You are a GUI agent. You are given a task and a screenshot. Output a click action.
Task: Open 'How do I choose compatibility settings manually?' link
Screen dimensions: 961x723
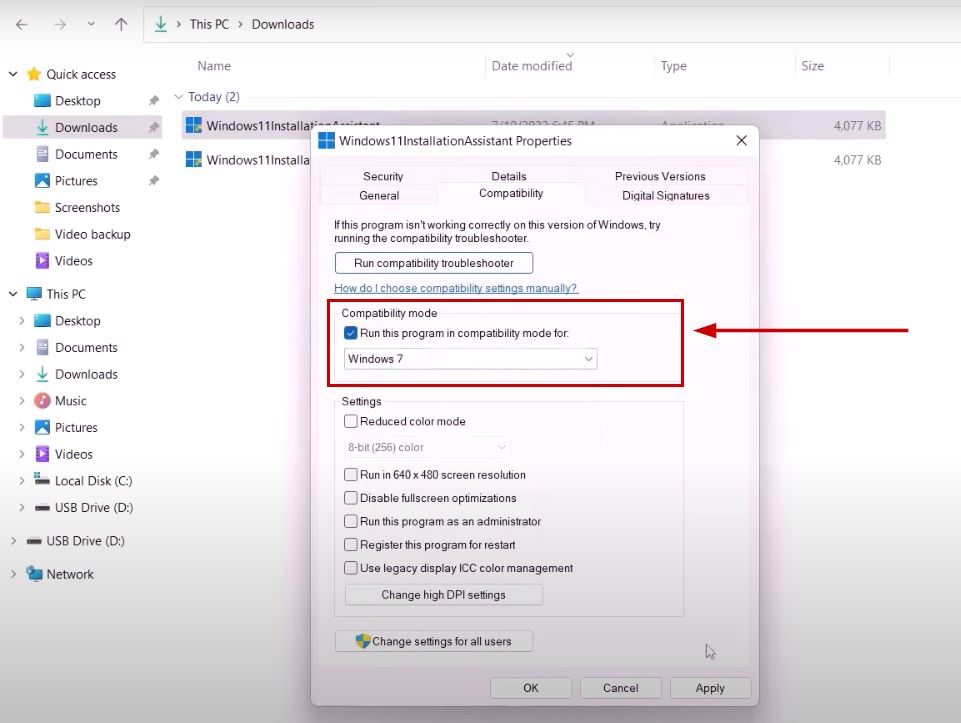point(455,288)
